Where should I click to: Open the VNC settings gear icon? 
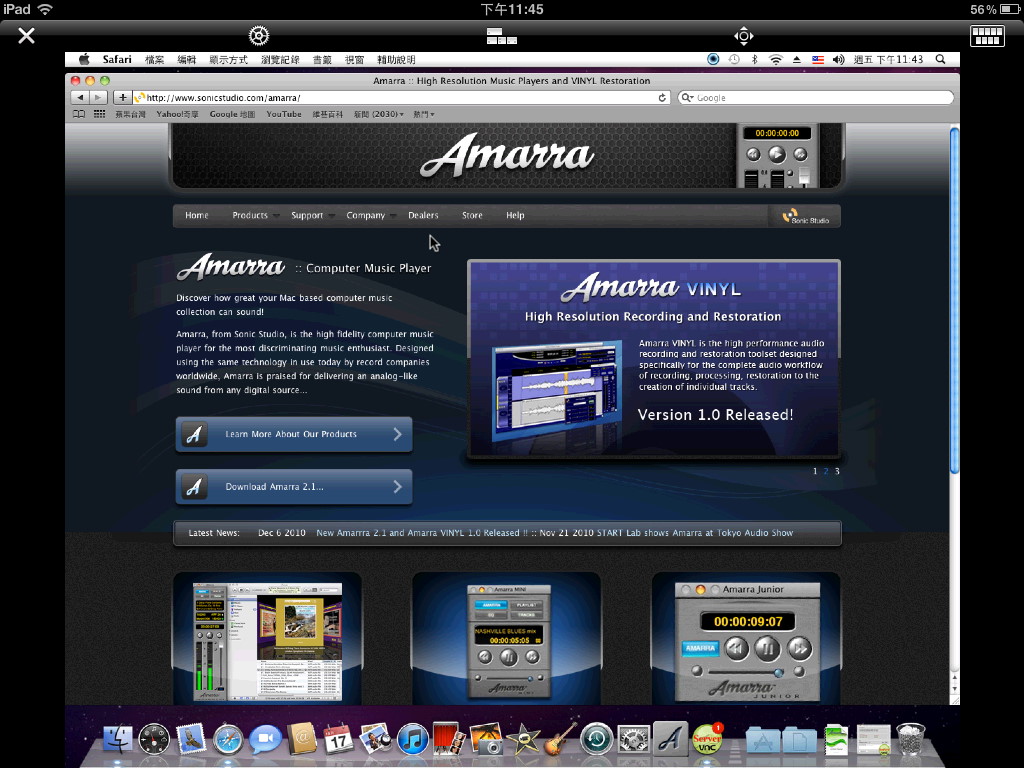259,35
